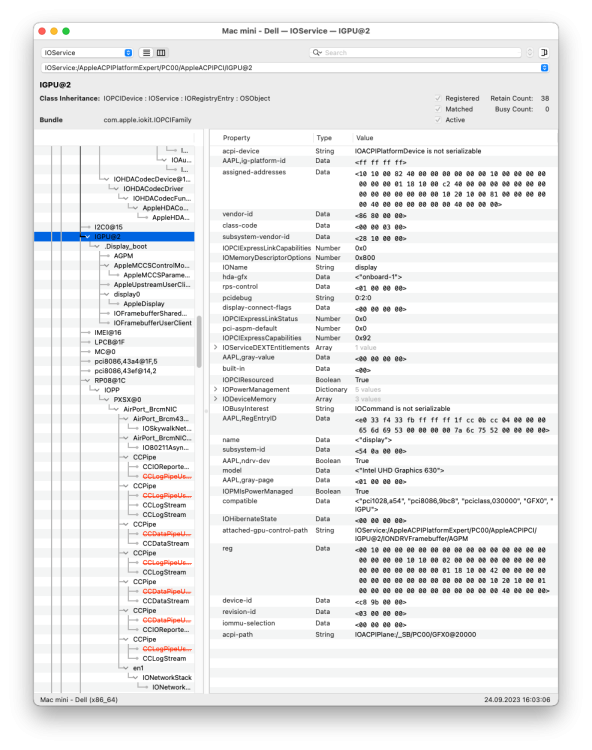Click the yellow minimize window button
Viewport: 592px width, 750px height.
pos(54,31)
